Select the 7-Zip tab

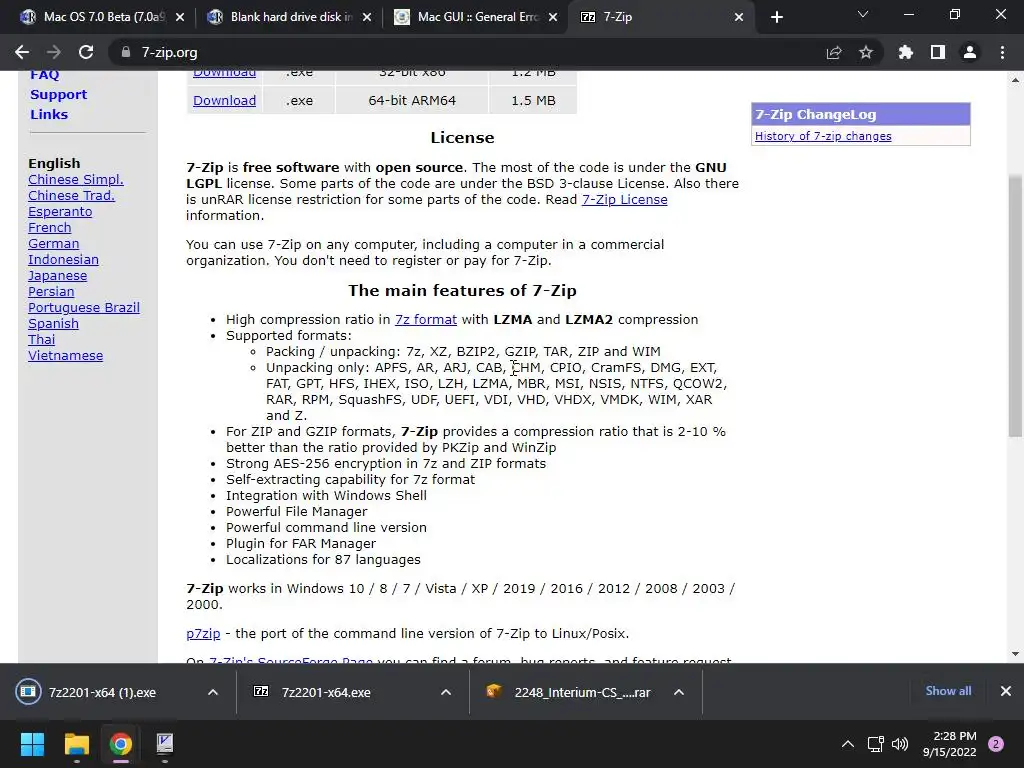[660, 17]
